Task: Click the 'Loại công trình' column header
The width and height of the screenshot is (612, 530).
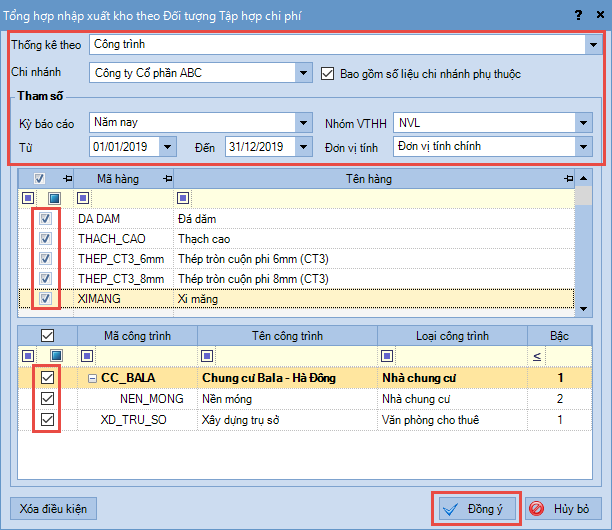Action: [x=452, y=336]
